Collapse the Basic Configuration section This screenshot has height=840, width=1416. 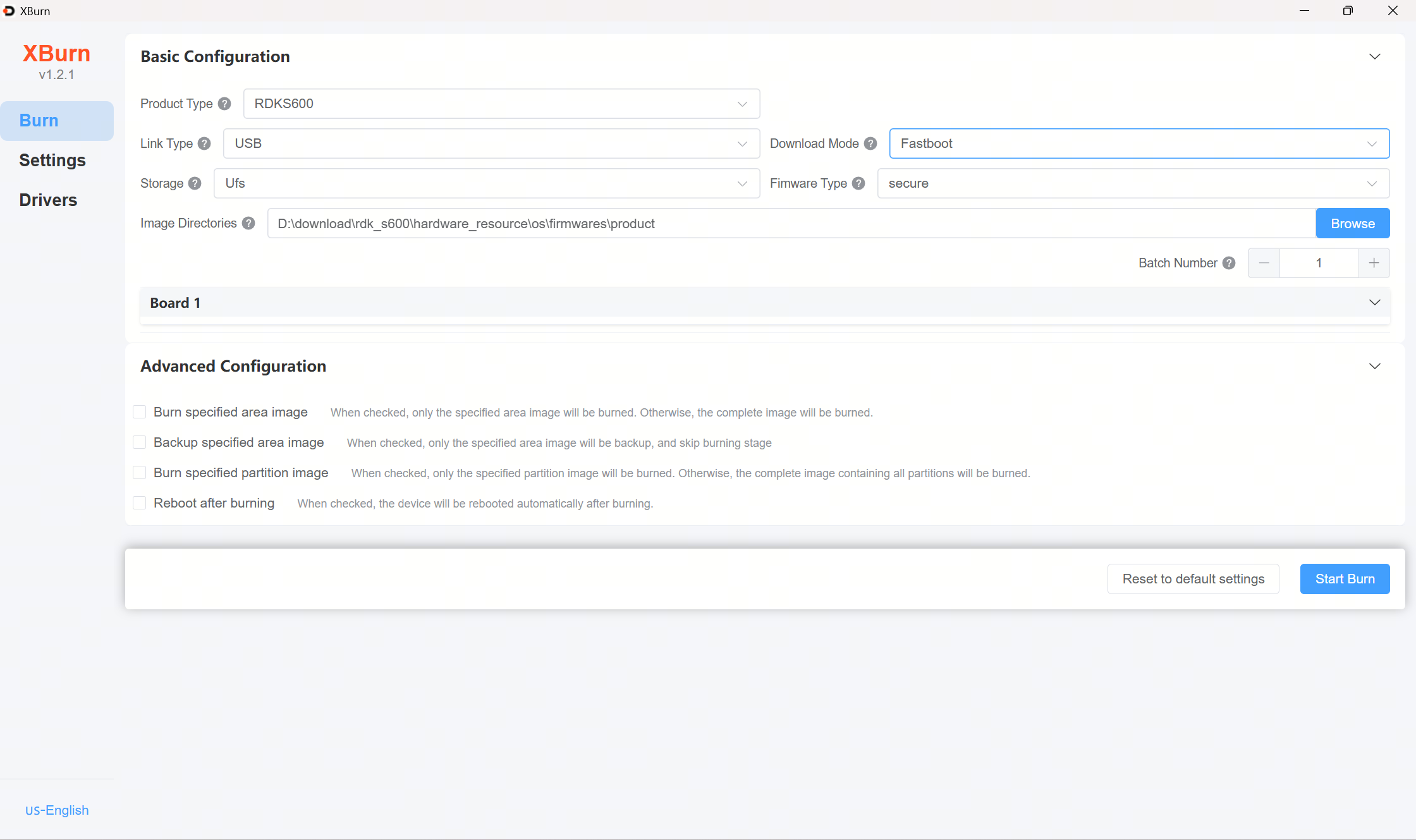(1375, 57)
